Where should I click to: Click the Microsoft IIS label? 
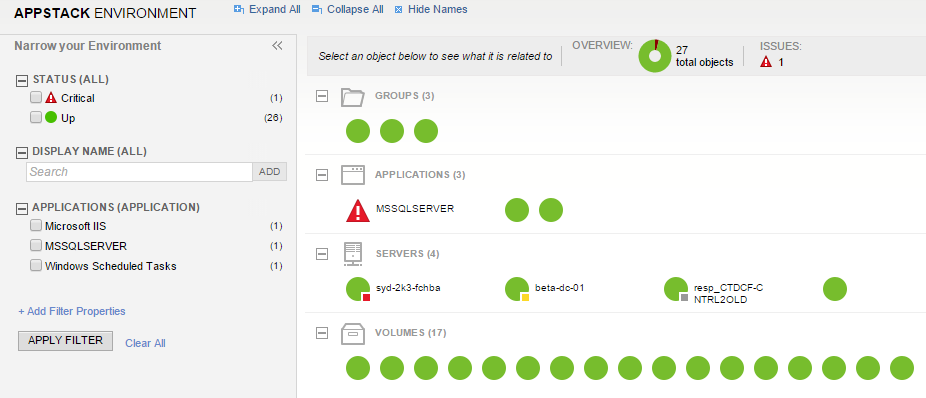[76, 226]
